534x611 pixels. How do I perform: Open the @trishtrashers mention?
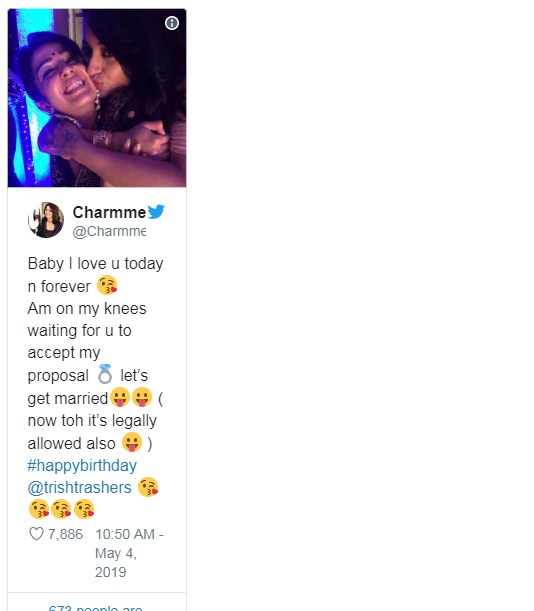pos(80,487)
